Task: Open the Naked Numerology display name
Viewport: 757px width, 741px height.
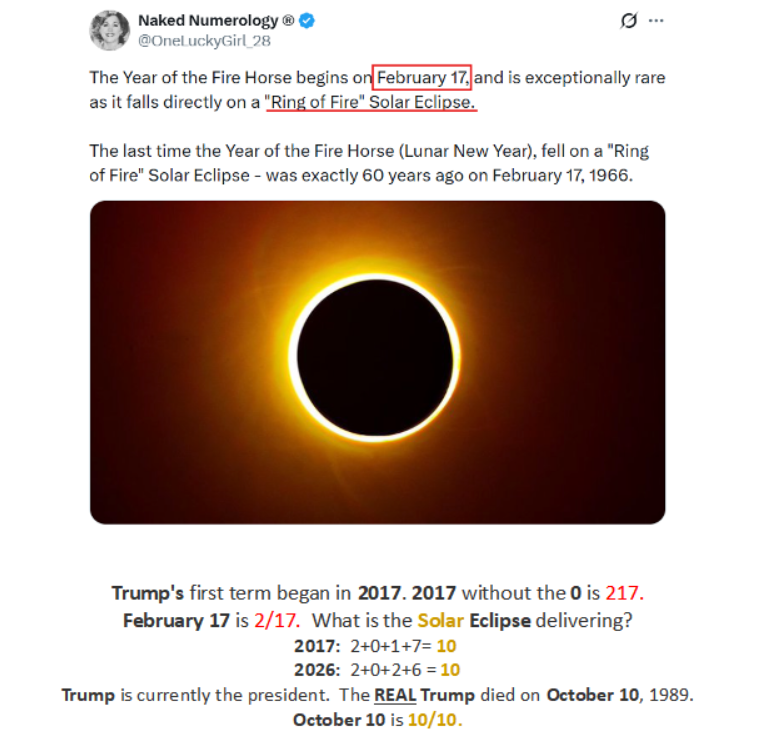Action: coord(208,20)
